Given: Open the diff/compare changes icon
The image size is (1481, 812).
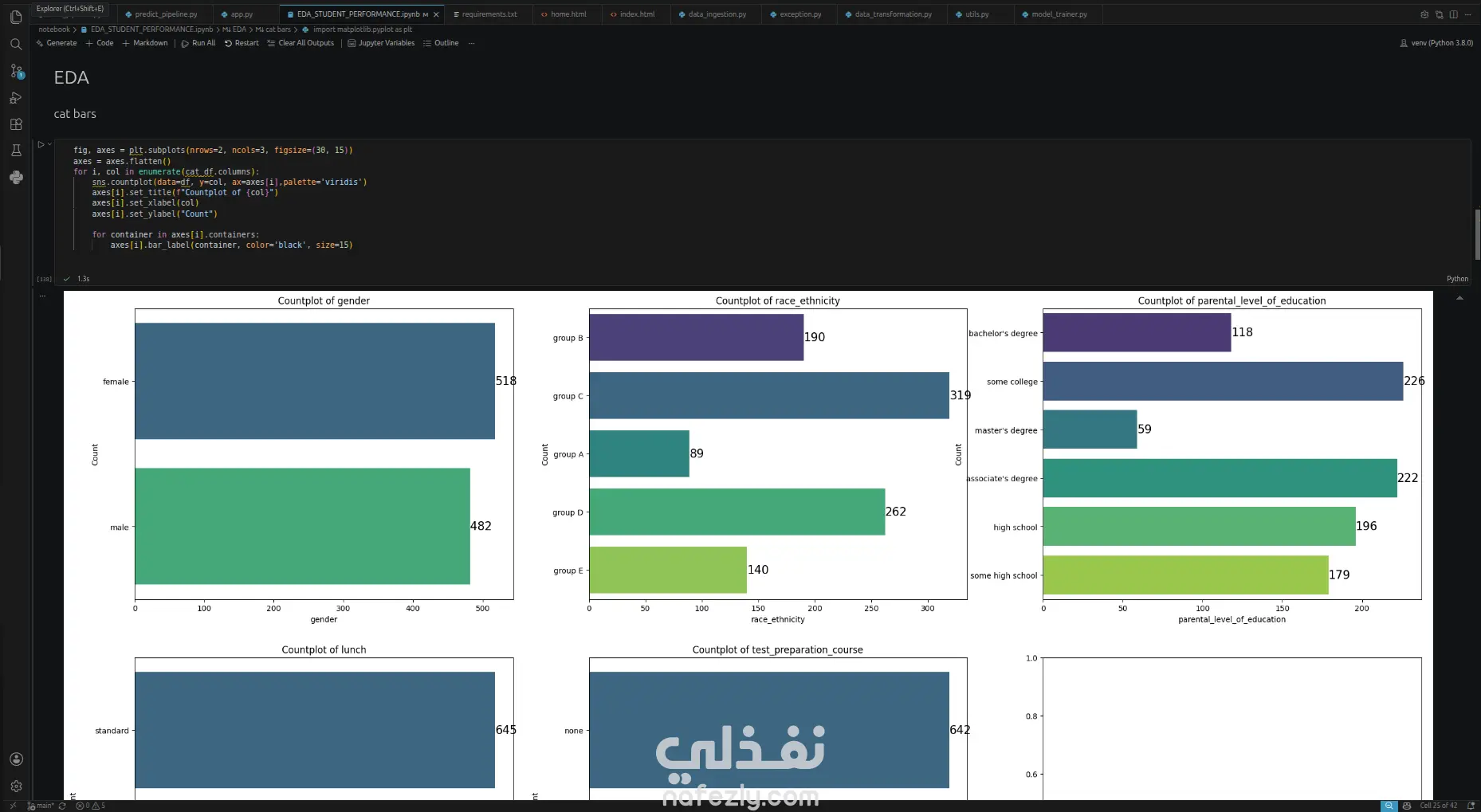Looking at the screenshot, I should [x=1439, y=14].
